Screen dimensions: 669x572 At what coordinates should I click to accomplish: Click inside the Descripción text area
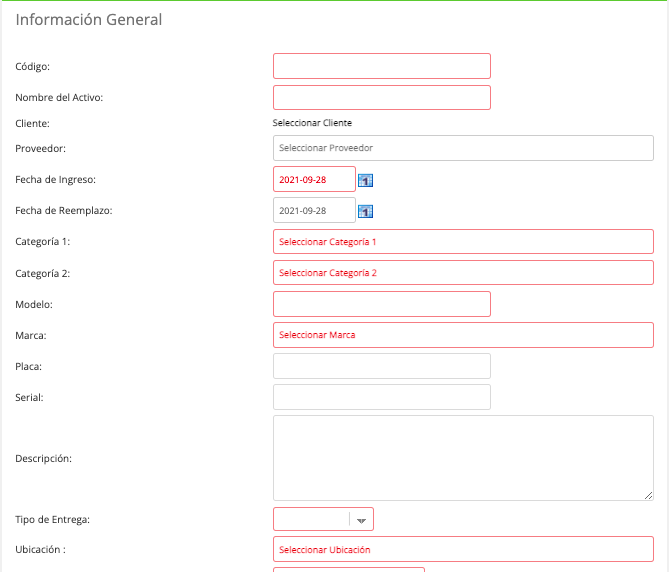coord(463,458)
